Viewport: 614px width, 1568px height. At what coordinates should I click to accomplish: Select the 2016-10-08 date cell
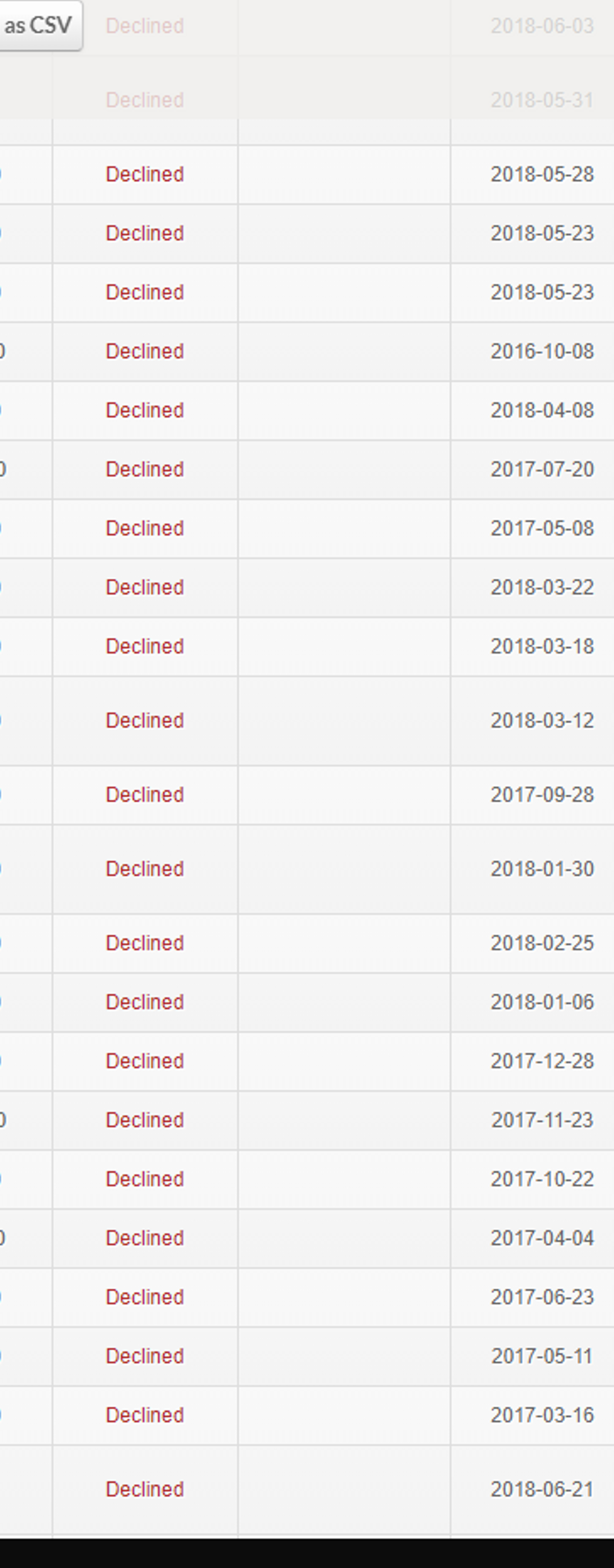(541, 351)
